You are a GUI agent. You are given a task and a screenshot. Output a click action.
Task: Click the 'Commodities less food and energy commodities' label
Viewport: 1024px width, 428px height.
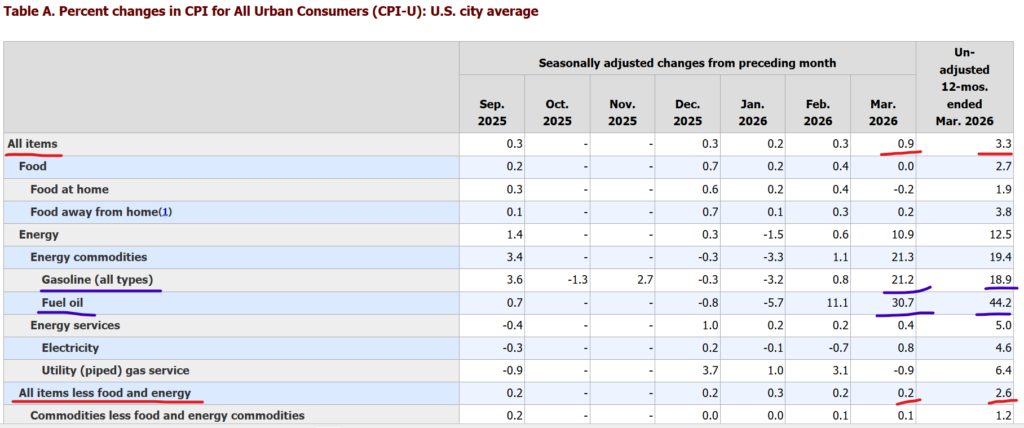pos(167,415)
